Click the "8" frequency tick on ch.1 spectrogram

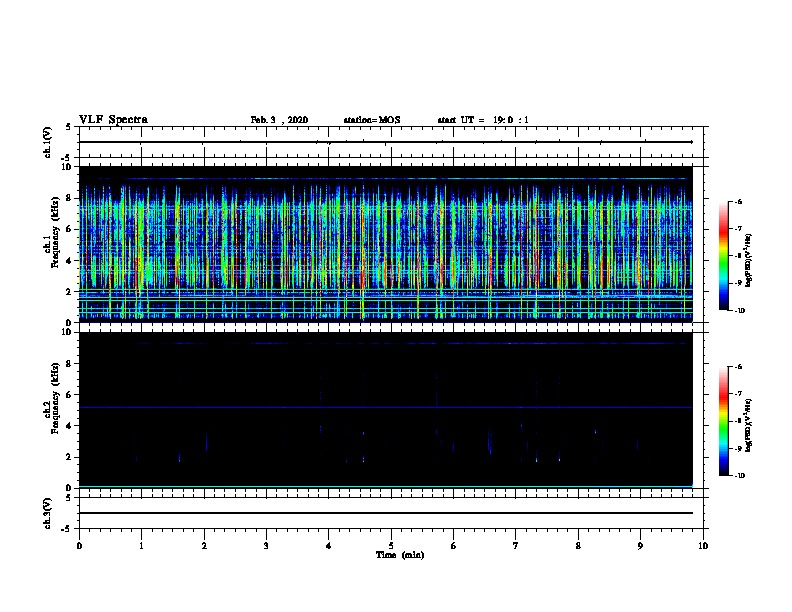pyautogui.click(x=70, y=198)
